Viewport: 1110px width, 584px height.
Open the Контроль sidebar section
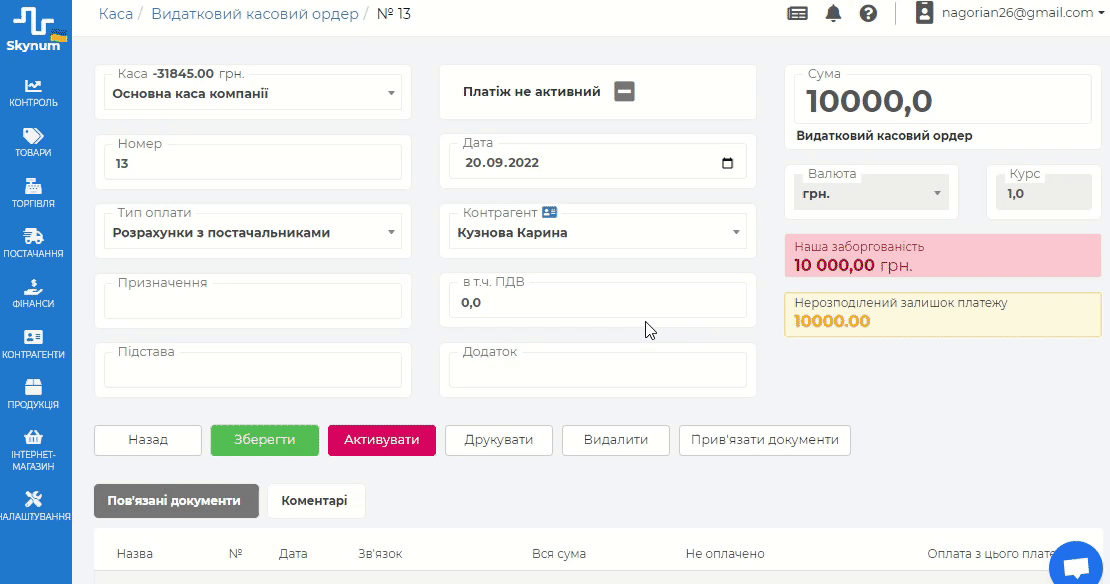pos(33,92)
